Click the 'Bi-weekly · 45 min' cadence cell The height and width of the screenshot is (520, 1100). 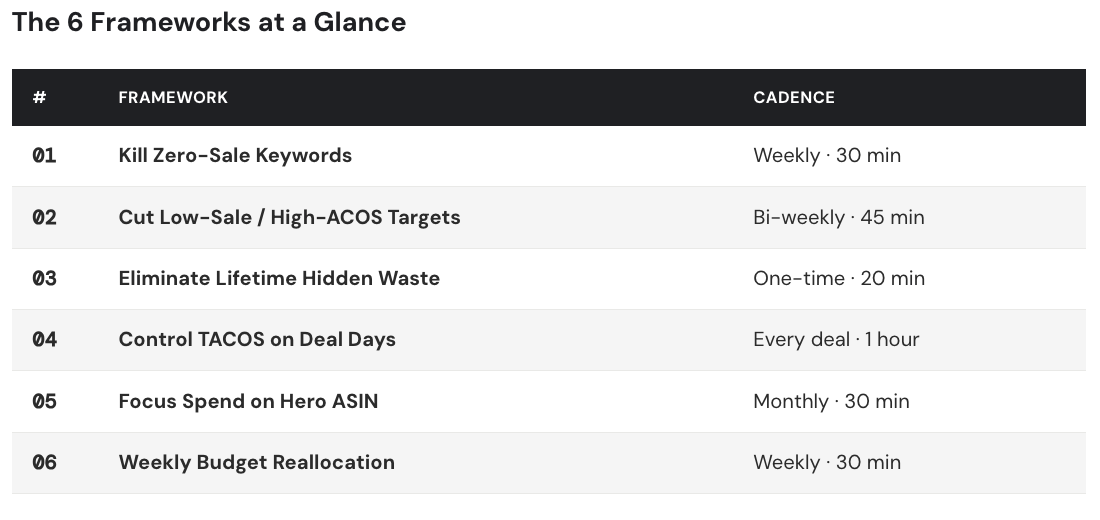(839, 218)
